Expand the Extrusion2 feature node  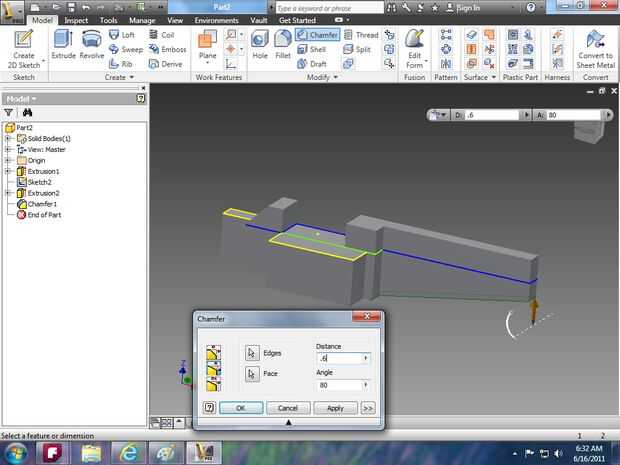pos(8,193)
